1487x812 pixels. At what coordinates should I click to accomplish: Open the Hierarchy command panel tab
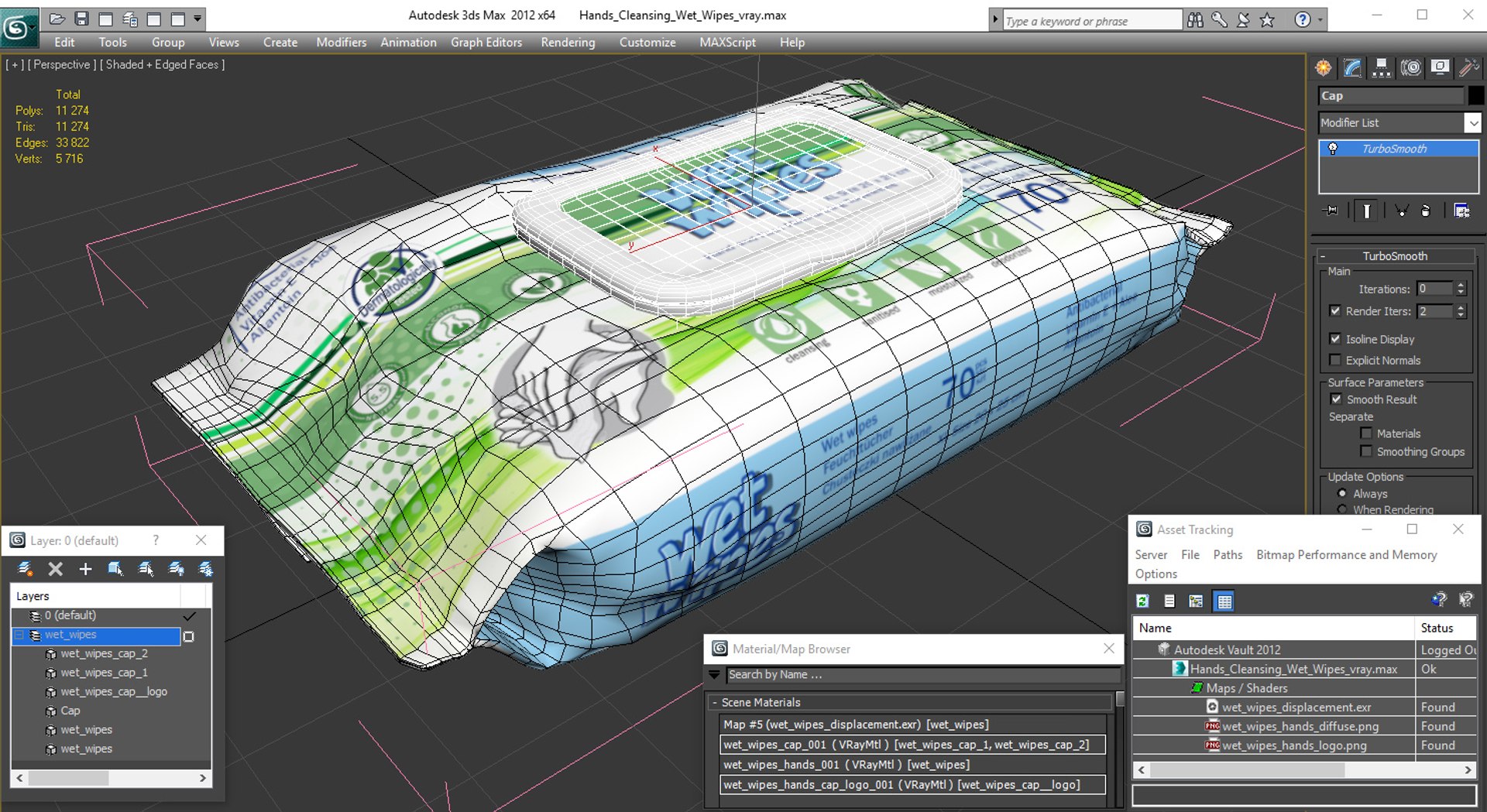(x=1381, y=68)
